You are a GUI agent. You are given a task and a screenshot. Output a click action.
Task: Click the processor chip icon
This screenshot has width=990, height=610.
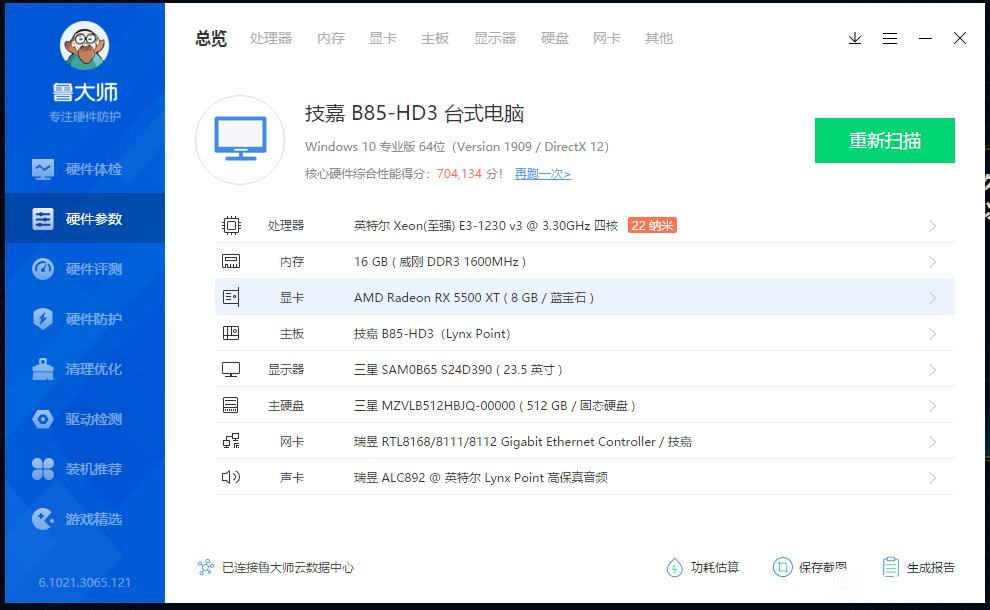pos(231,225)
